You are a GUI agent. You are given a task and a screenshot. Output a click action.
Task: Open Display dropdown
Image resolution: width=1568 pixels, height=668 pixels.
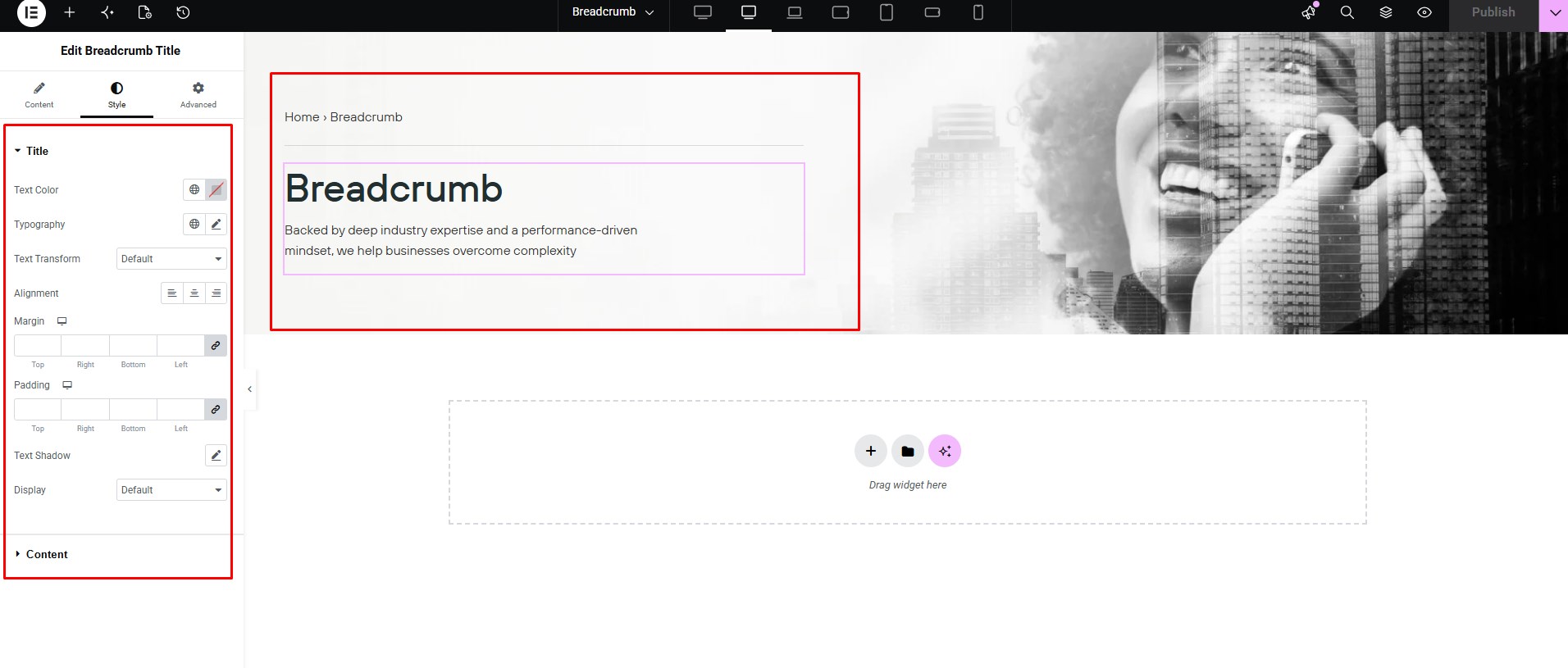pos(171,490)
